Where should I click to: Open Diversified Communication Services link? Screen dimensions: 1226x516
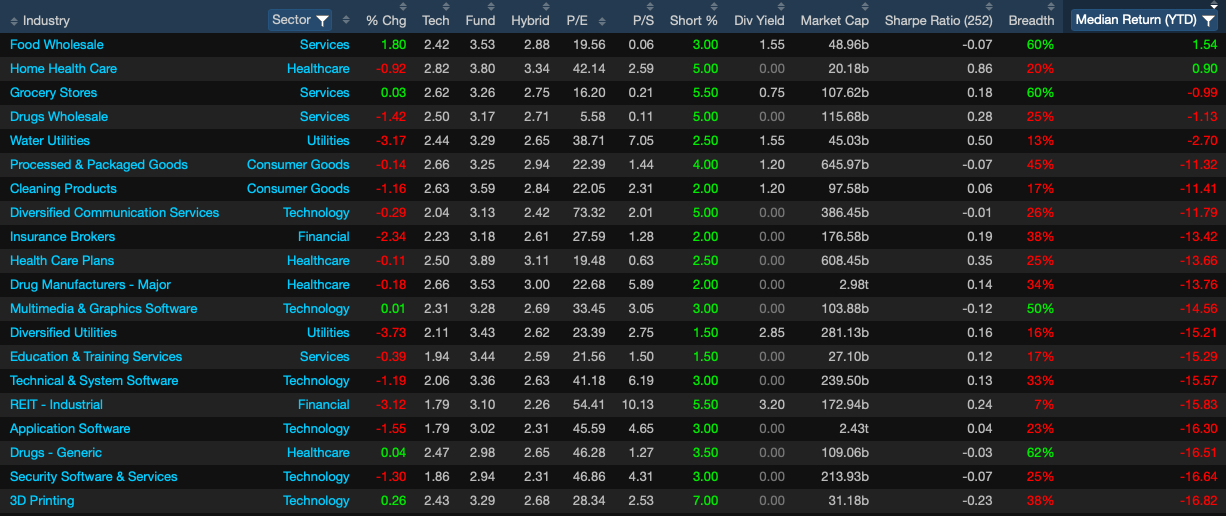[114, 213]
